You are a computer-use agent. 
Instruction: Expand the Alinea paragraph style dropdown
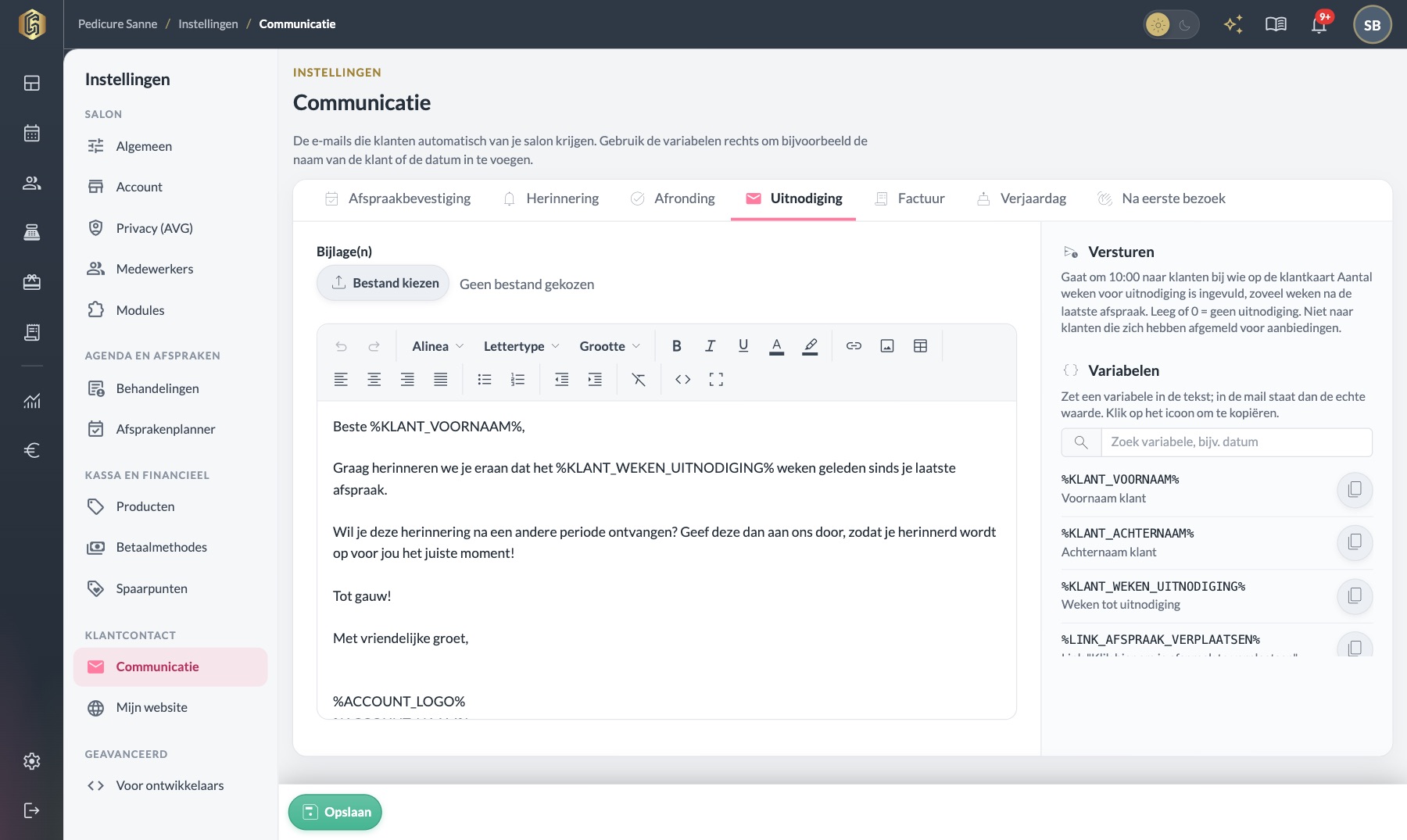point(438,346)
